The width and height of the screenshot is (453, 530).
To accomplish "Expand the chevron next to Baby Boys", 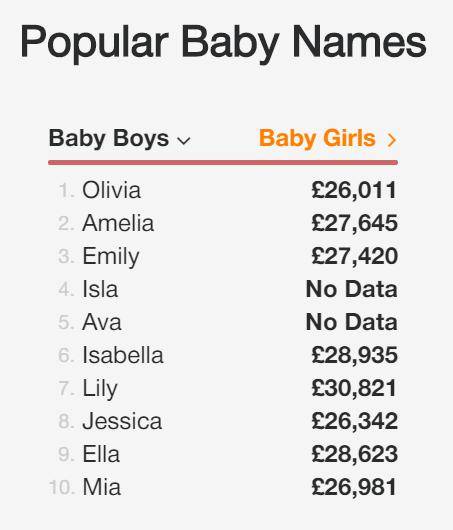I will point(184,141).
